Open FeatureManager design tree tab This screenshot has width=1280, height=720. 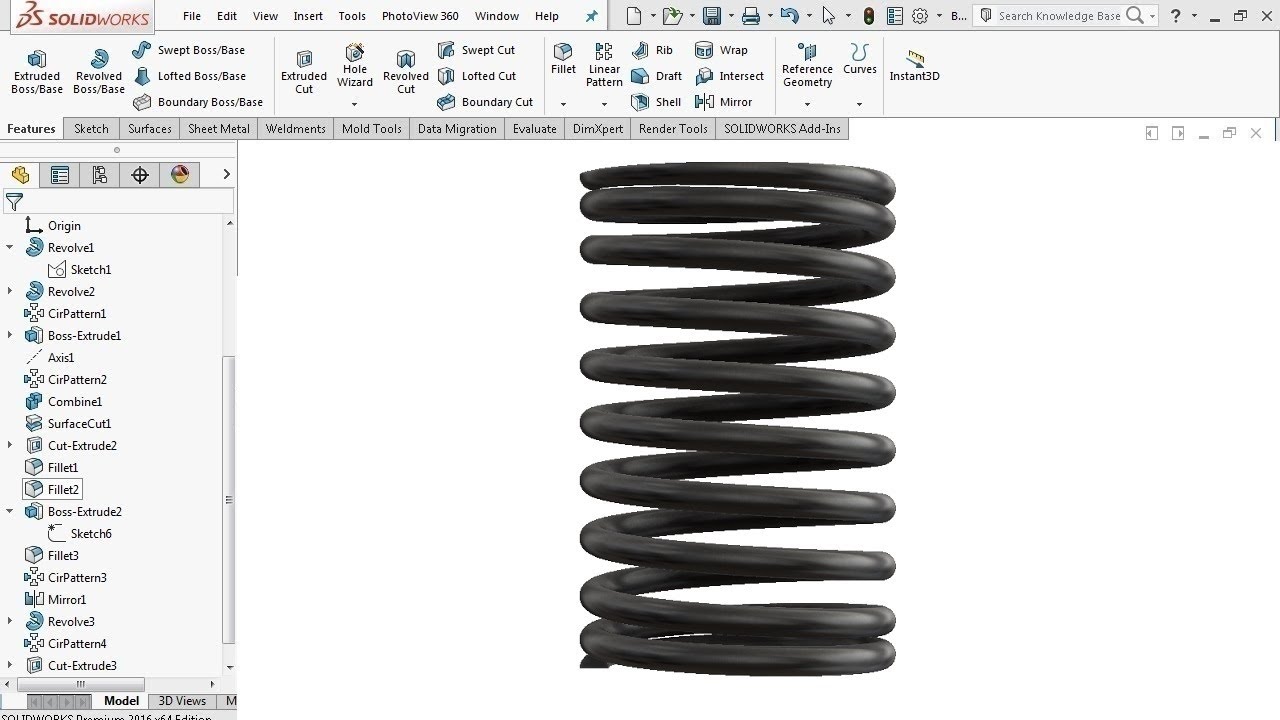tap(20, 175)
